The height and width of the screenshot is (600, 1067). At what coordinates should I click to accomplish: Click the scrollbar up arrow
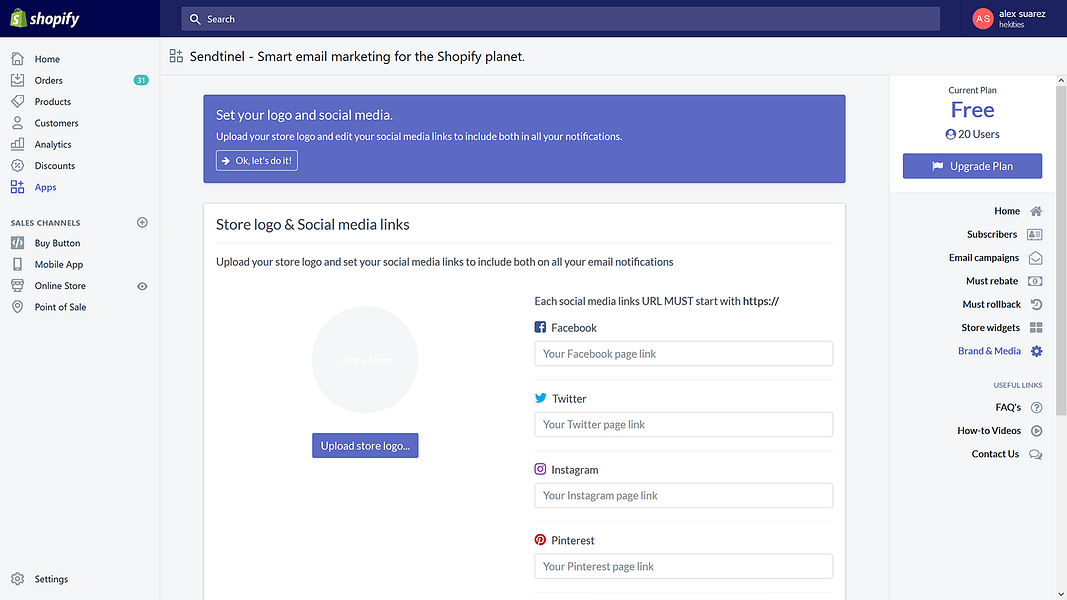tap(1061, 80)
